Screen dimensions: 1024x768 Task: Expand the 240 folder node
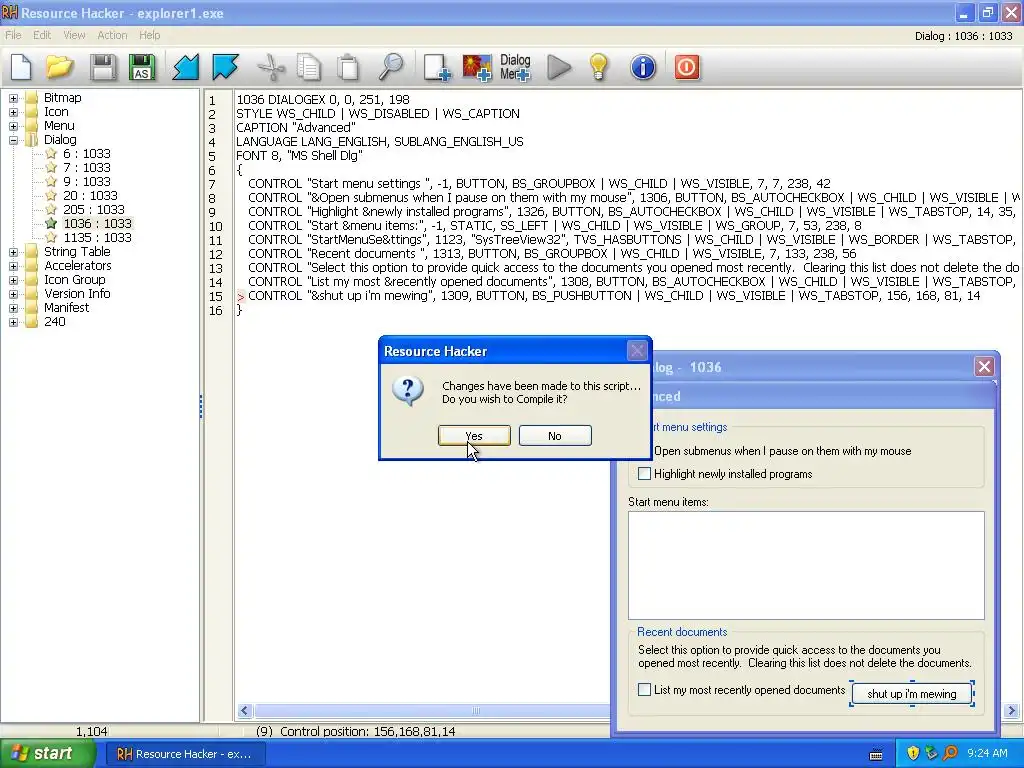(13, 322)
